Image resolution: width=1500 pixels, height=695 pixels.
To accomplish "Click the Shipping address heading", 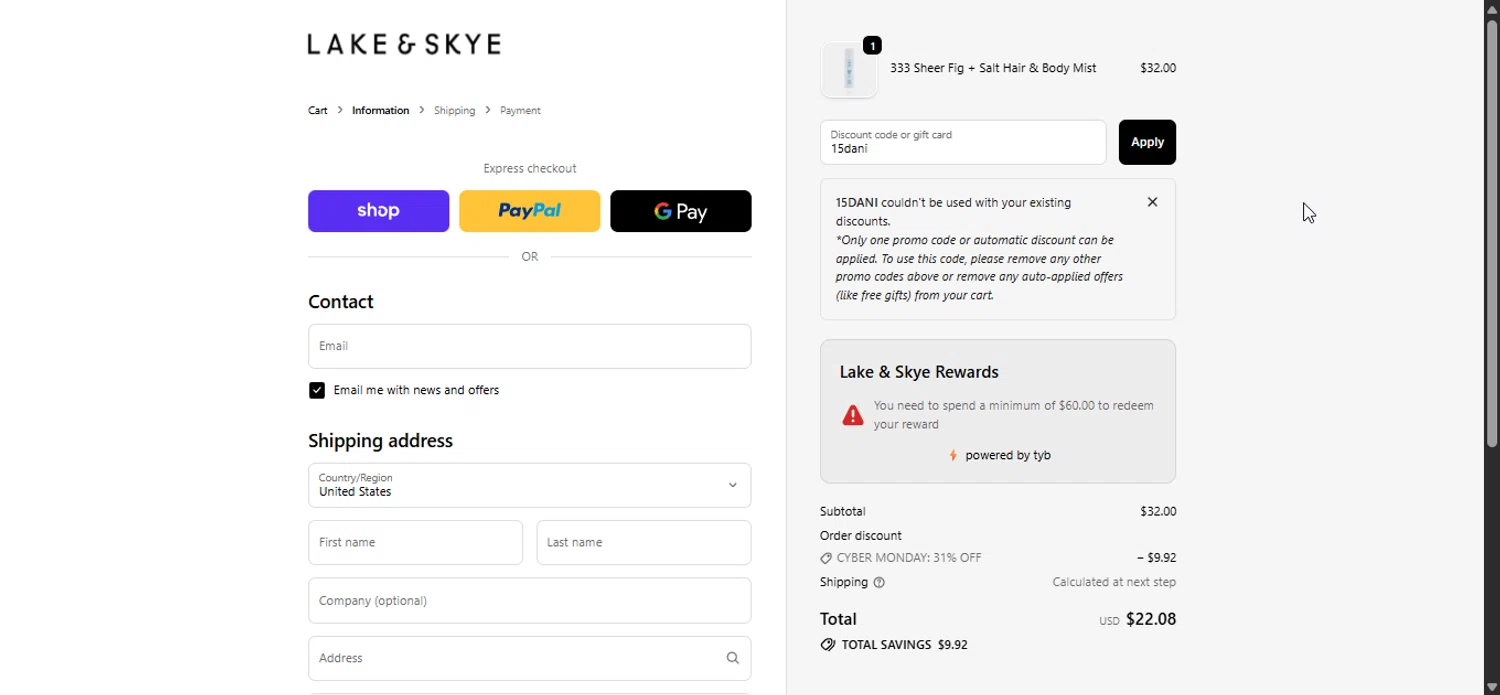I will tap(380, 441).
